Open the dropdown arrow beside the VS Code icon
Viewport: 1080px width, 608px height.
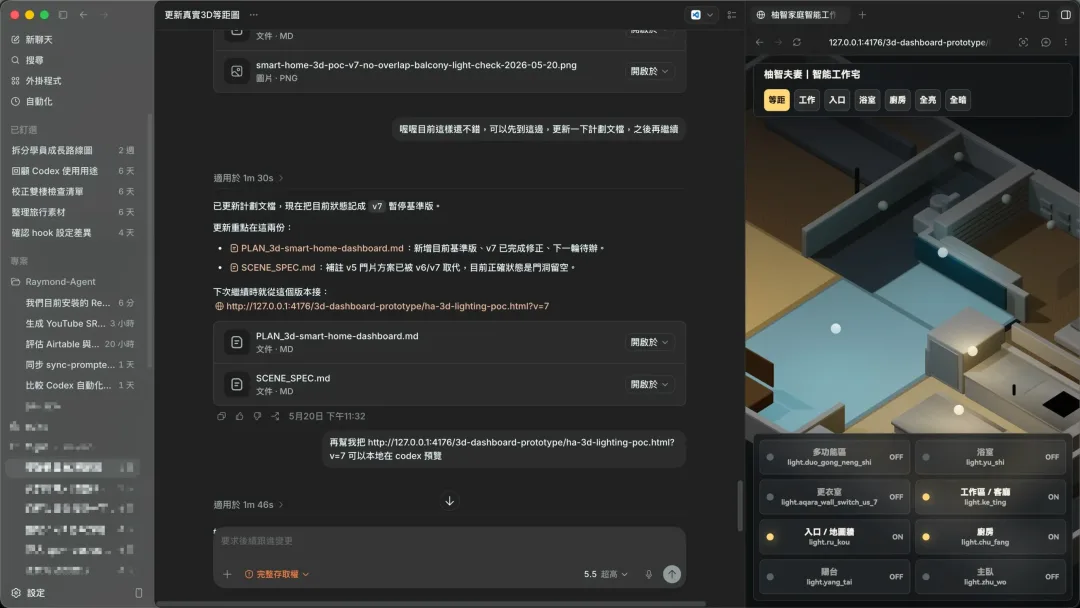(709, 14)
